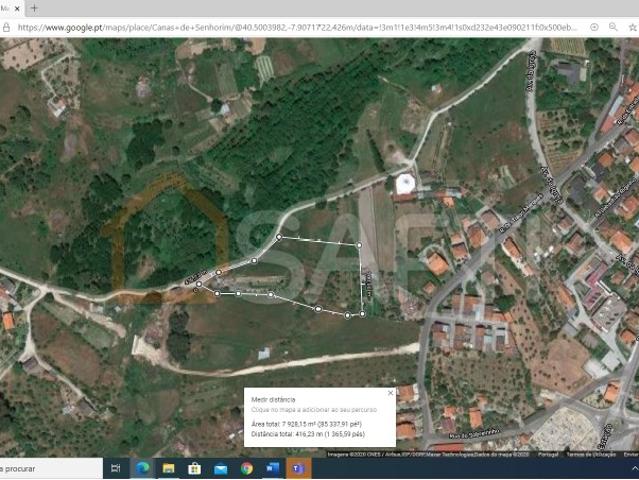The height and width of the screenshot is (480, 639).
Task: Click the Windows search box
Action: [51, 469]
